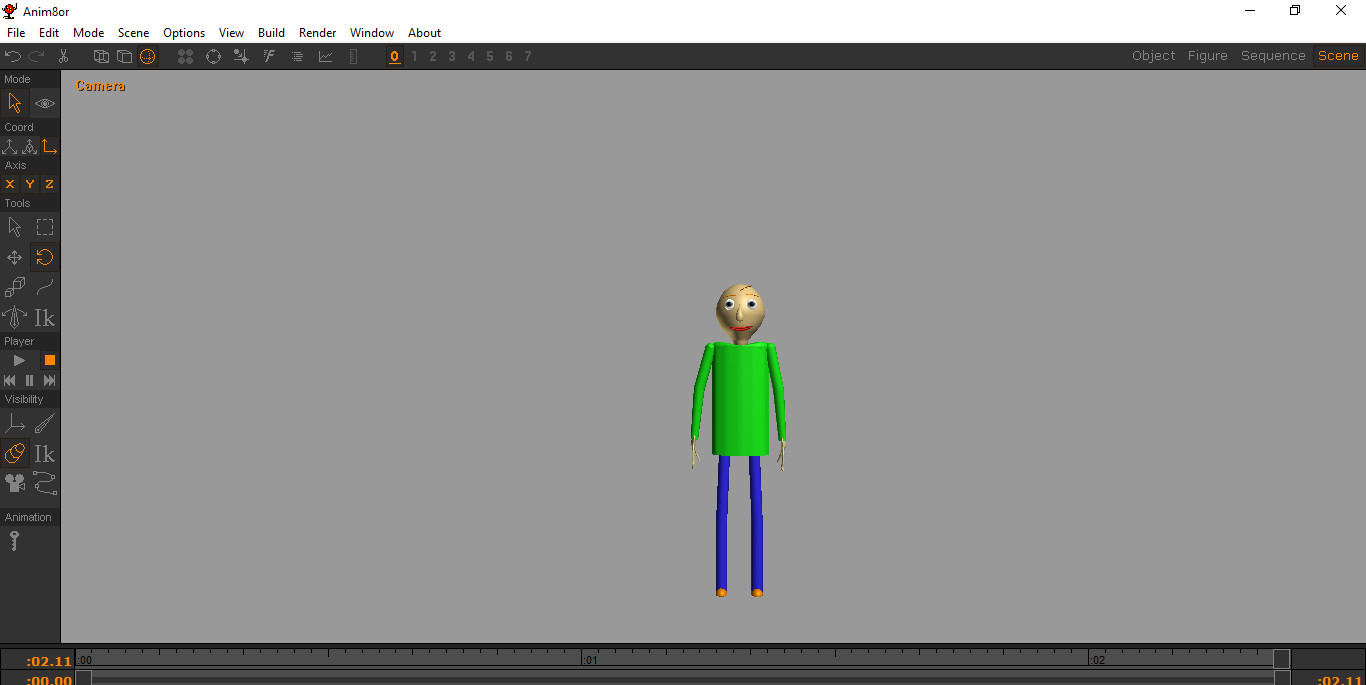Select the Move tool in Tools panel
The image size is (1366, 685).
click(x=14, y=257)
